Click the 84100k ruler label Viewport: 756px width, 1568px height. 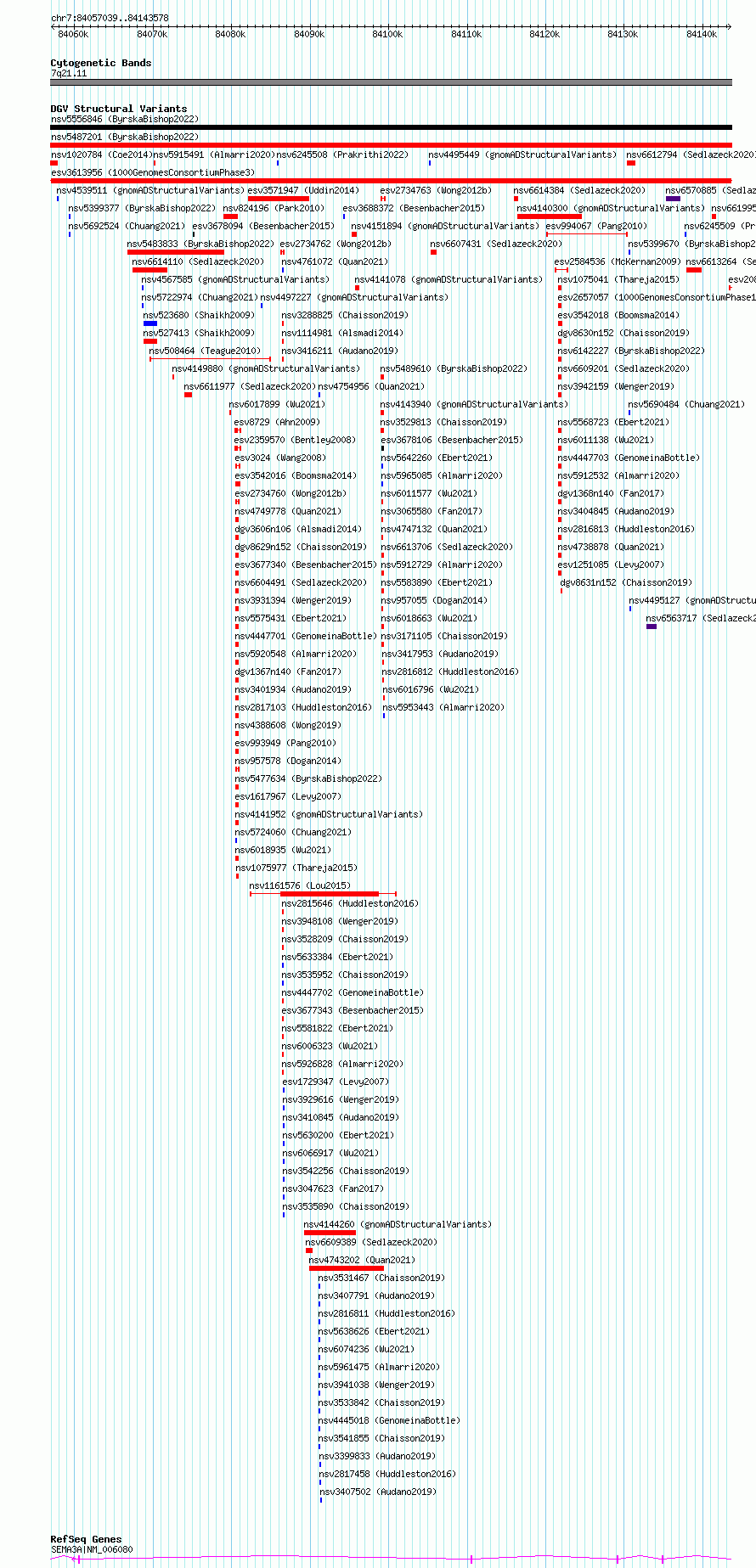click(x=387, y=34)
